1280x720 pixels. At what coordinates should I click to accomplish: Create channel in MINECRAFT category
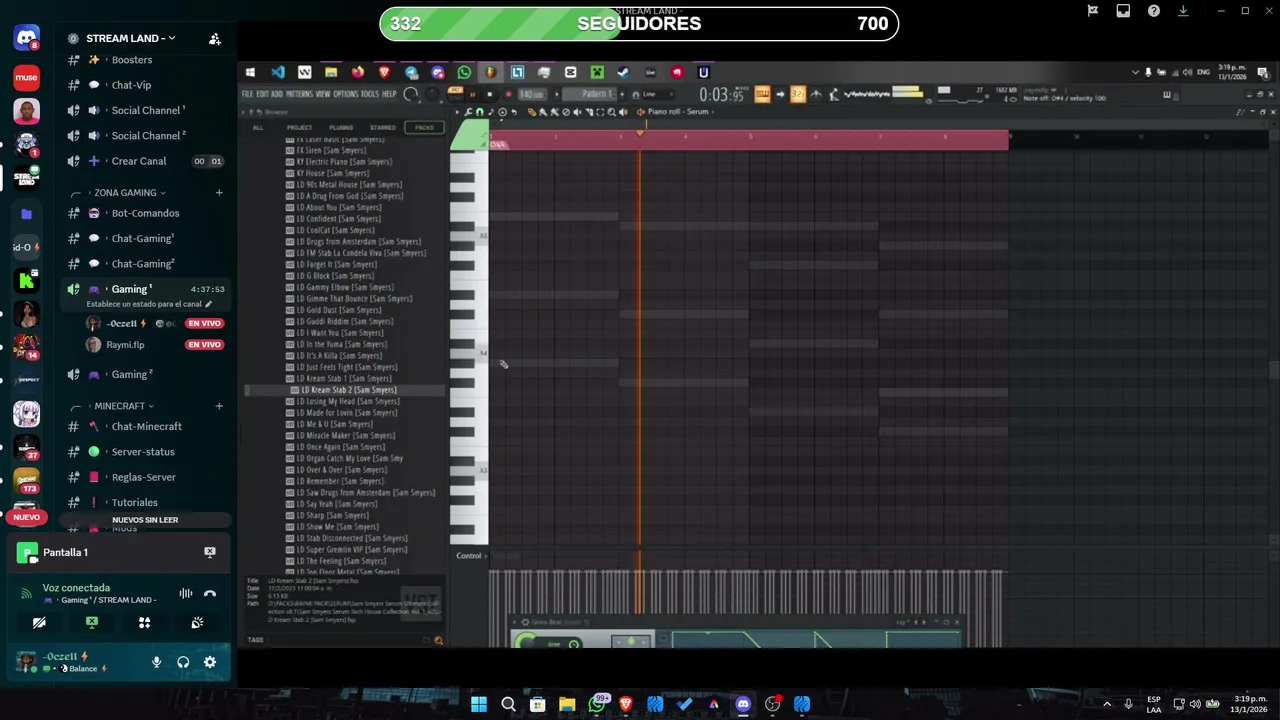219,406
